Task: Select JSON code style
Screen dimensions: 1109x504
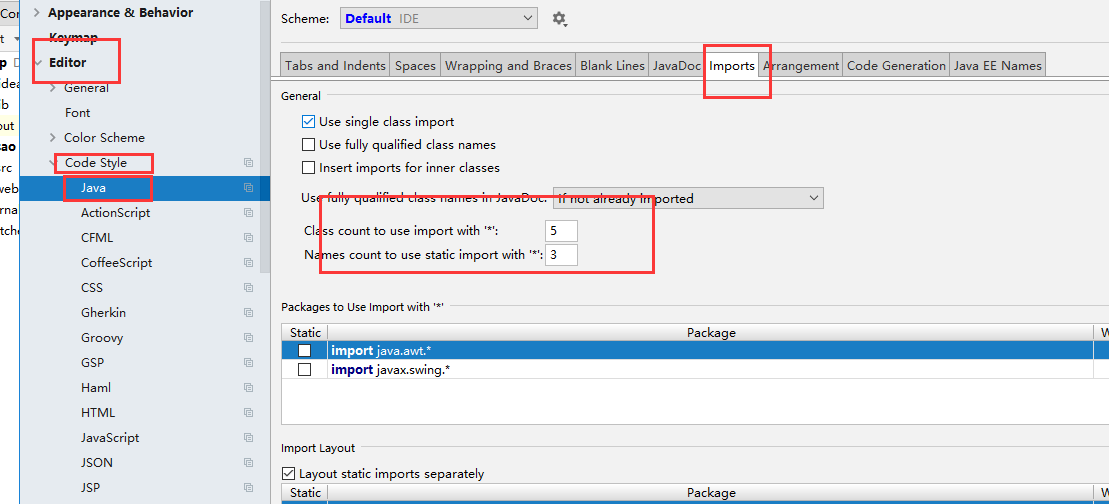Action: (97, 463)
